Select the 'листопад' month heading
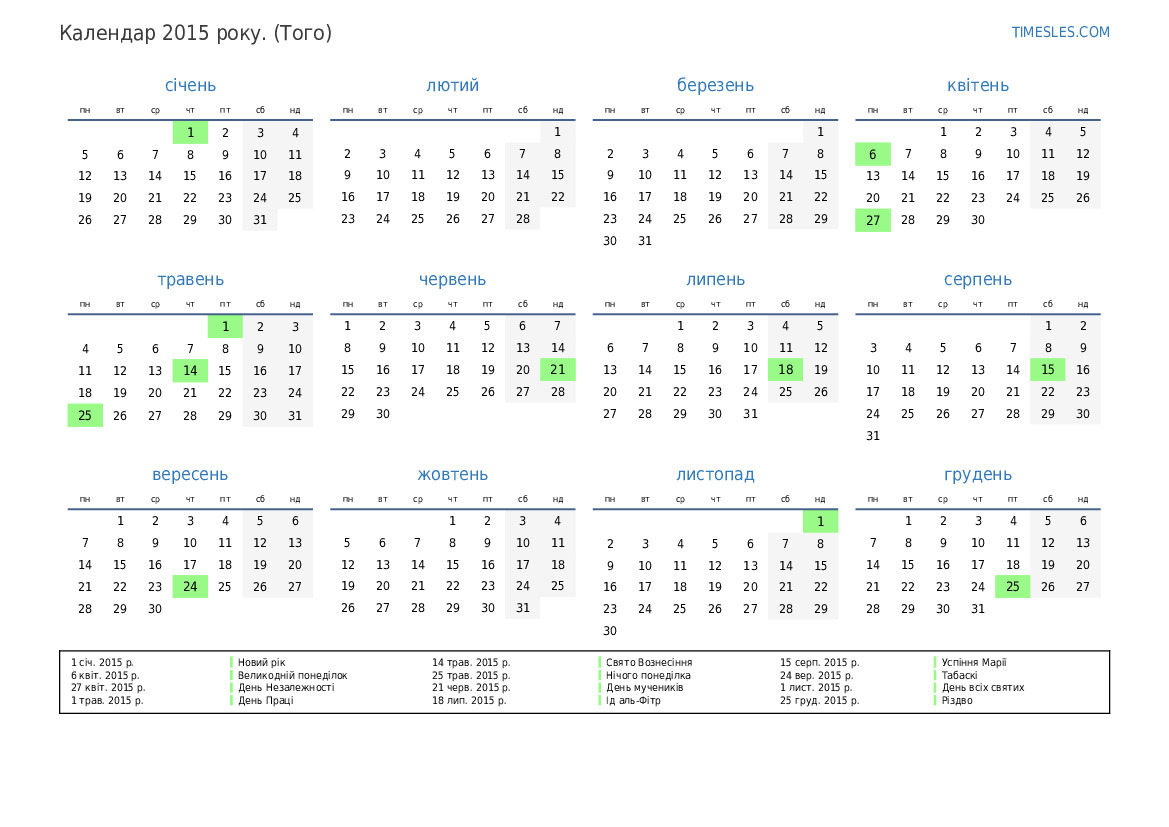 click(x=715, y=474)
